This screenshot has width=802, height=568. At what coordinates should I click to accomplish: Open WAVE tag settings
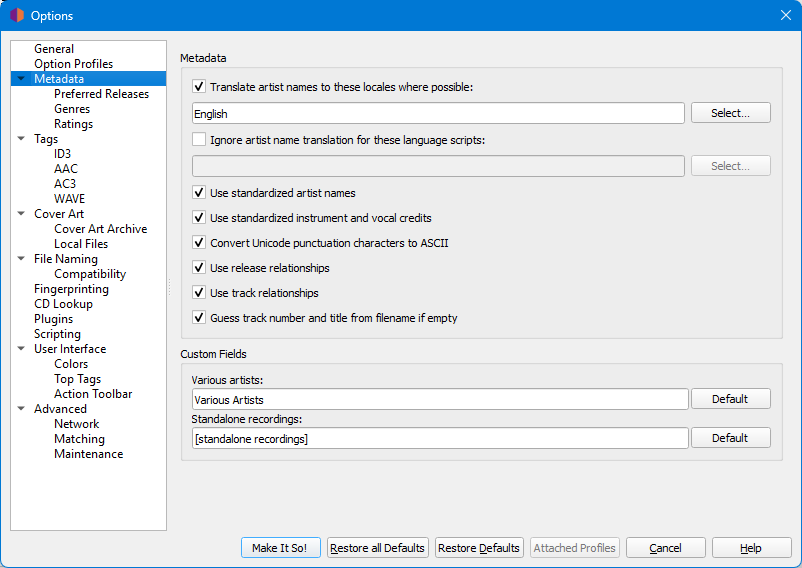coord(70,198)
